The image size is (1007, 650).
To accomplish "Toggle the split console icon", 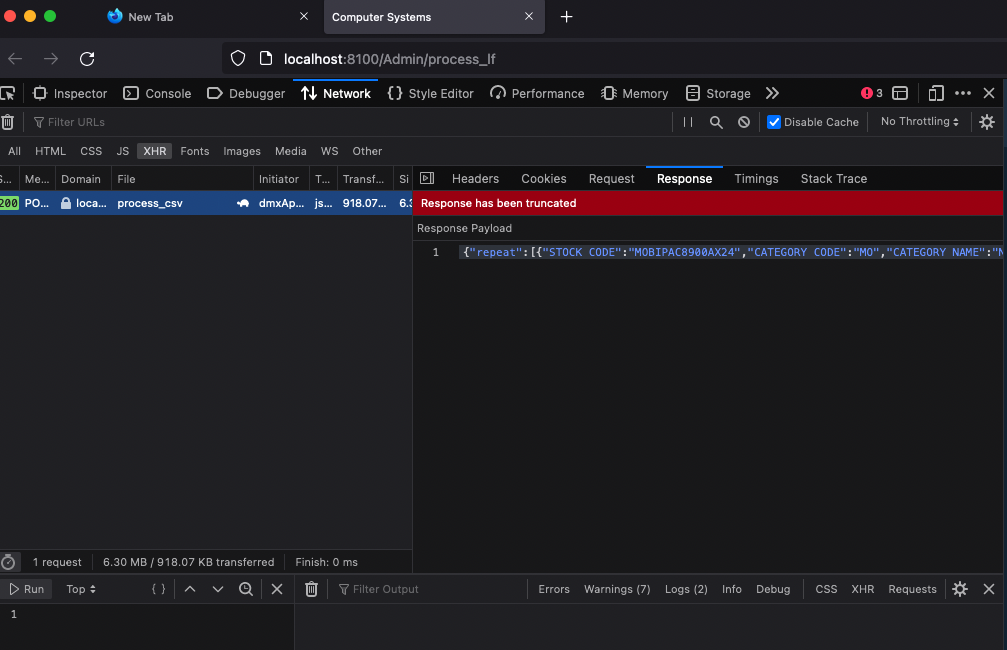I will 900,94.
